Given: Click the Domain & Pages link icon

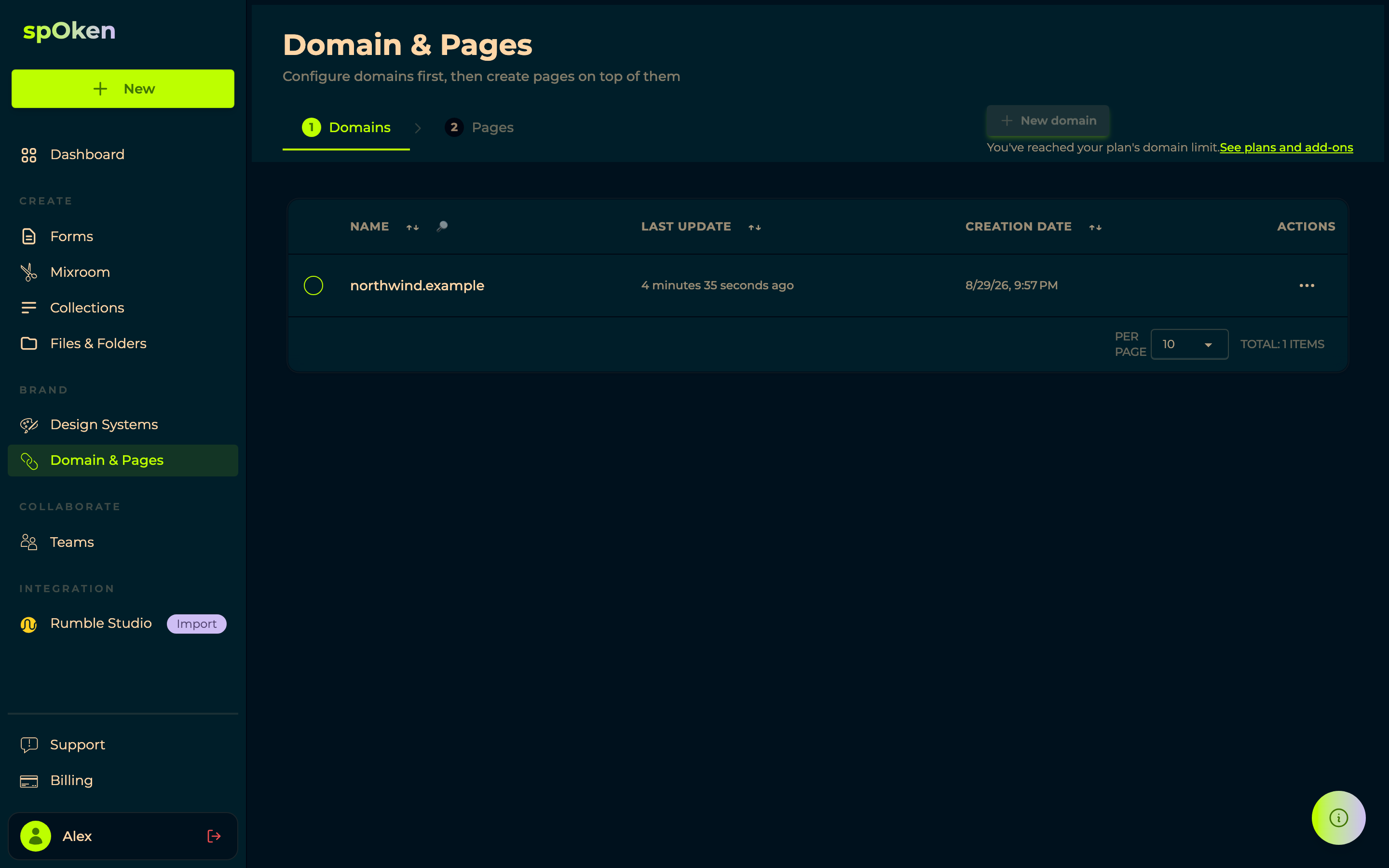Looking at the screenshot, I should point(29,461).
